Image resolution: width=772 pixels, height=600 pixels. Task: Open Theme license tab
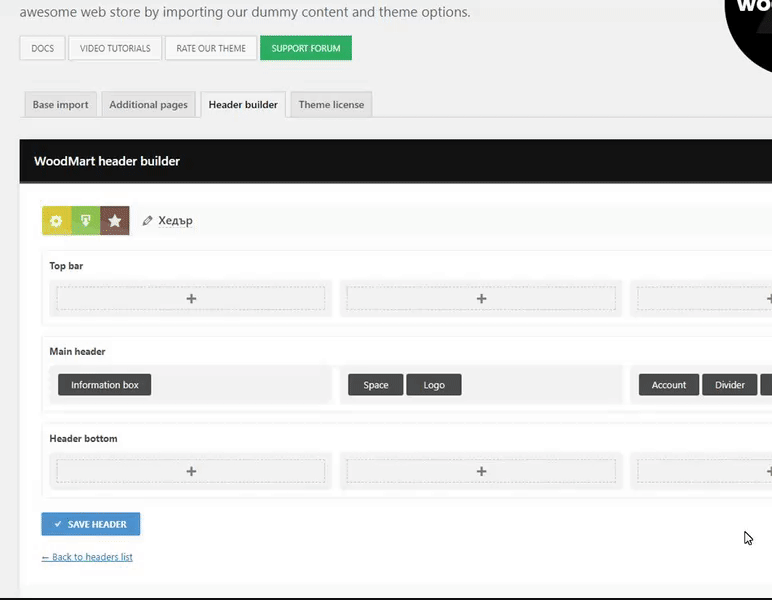pos(331,104)
